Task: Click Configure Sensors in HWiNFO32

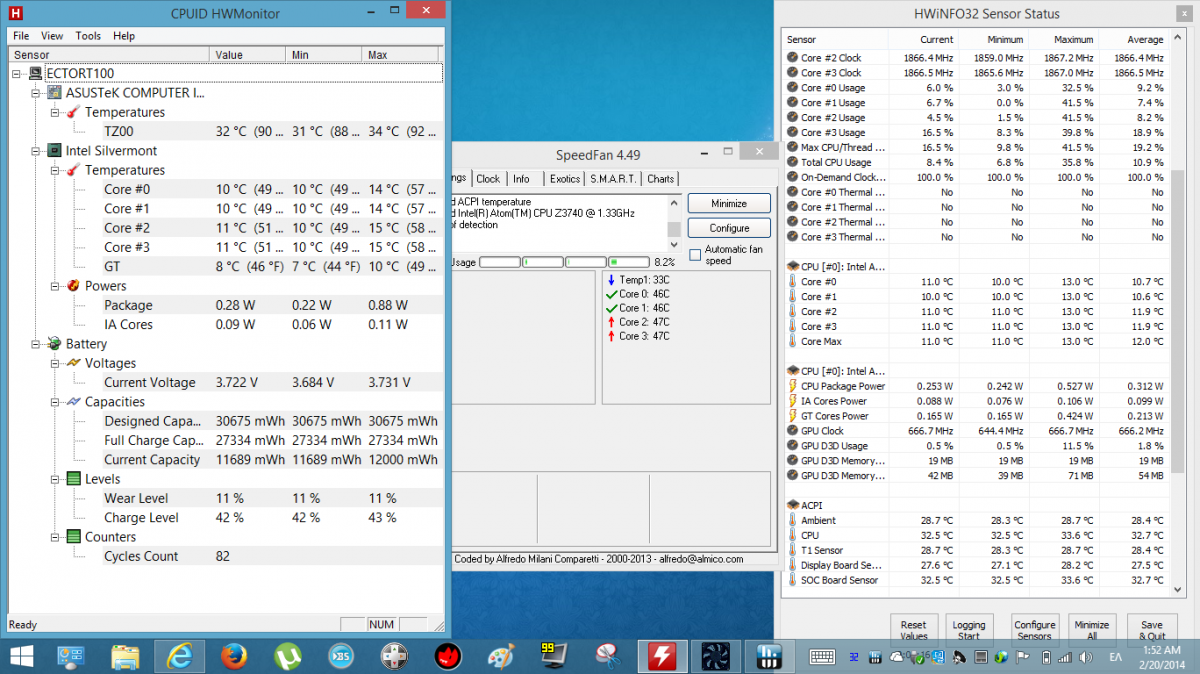Action: 1035,629
